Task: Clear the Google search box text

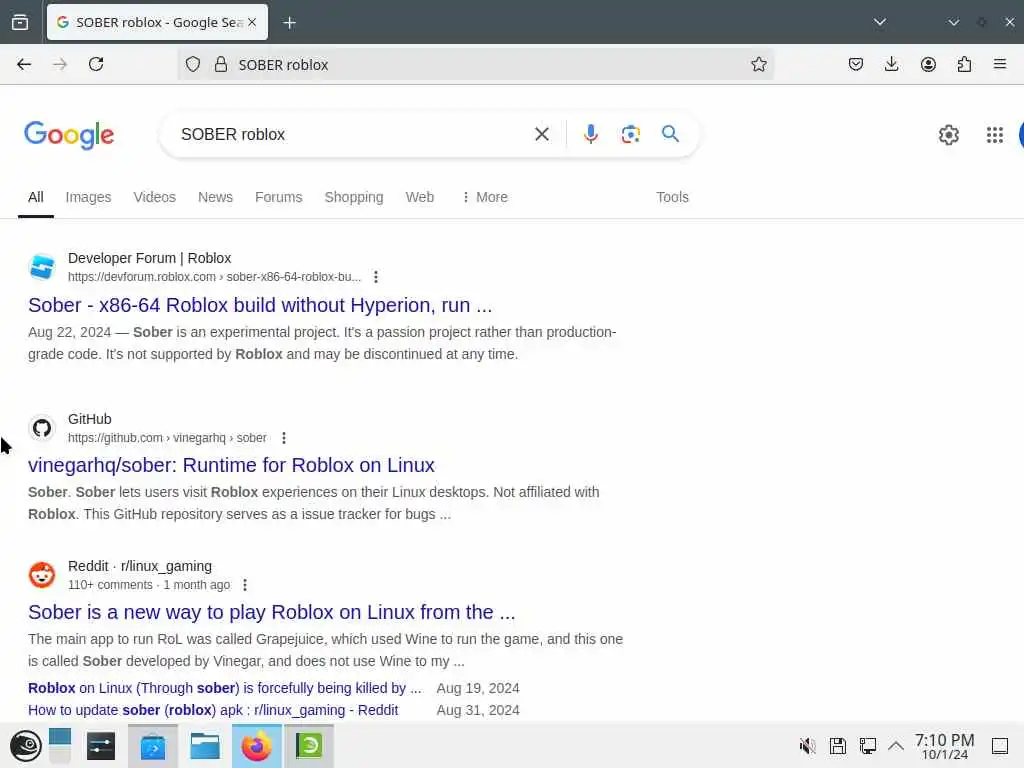Action: [541, 134]
